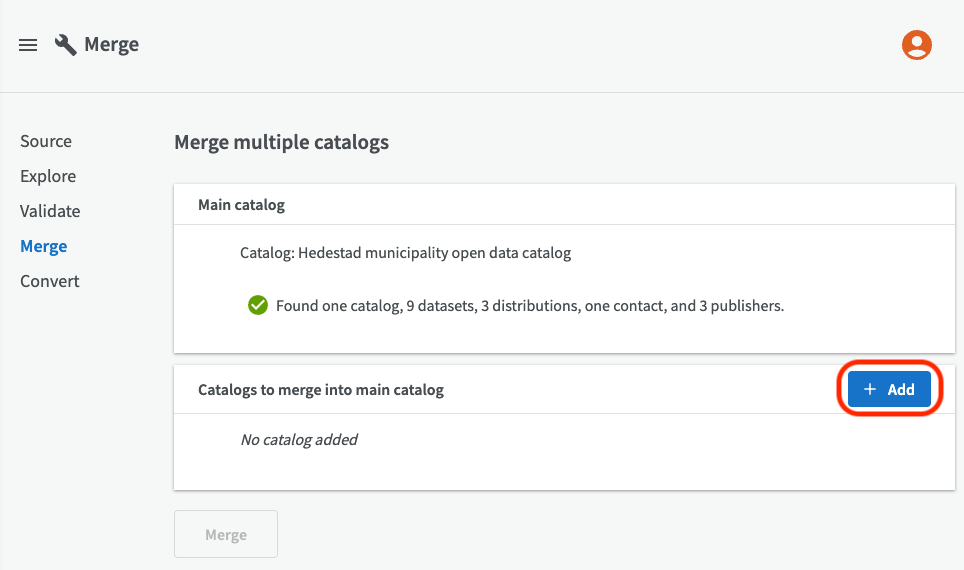Navigate to the Convert section
The image size is (964, 570).
coord(49,281)
